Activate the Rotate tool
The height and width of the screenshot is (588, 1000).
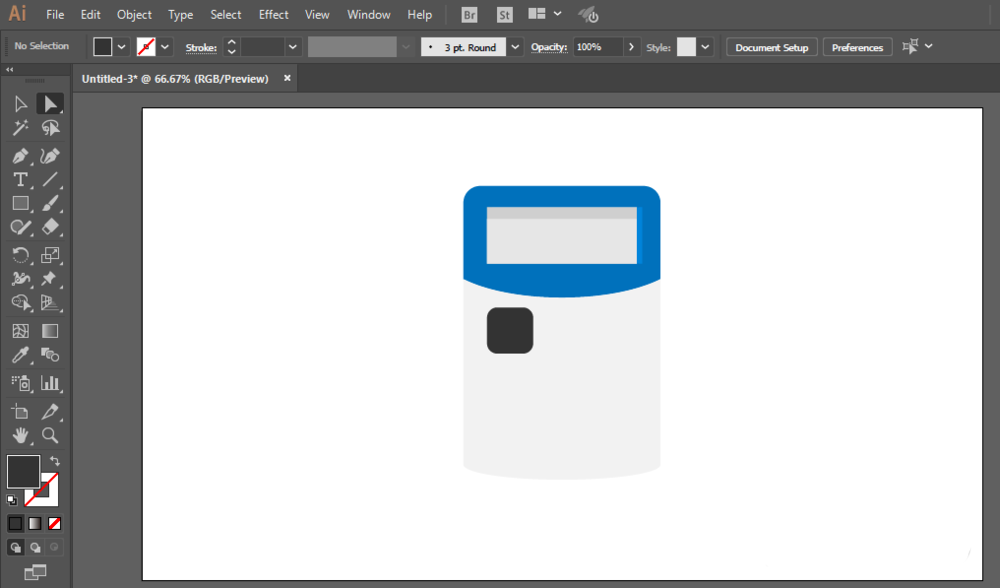pyautogui.click(x=20, y=255)
